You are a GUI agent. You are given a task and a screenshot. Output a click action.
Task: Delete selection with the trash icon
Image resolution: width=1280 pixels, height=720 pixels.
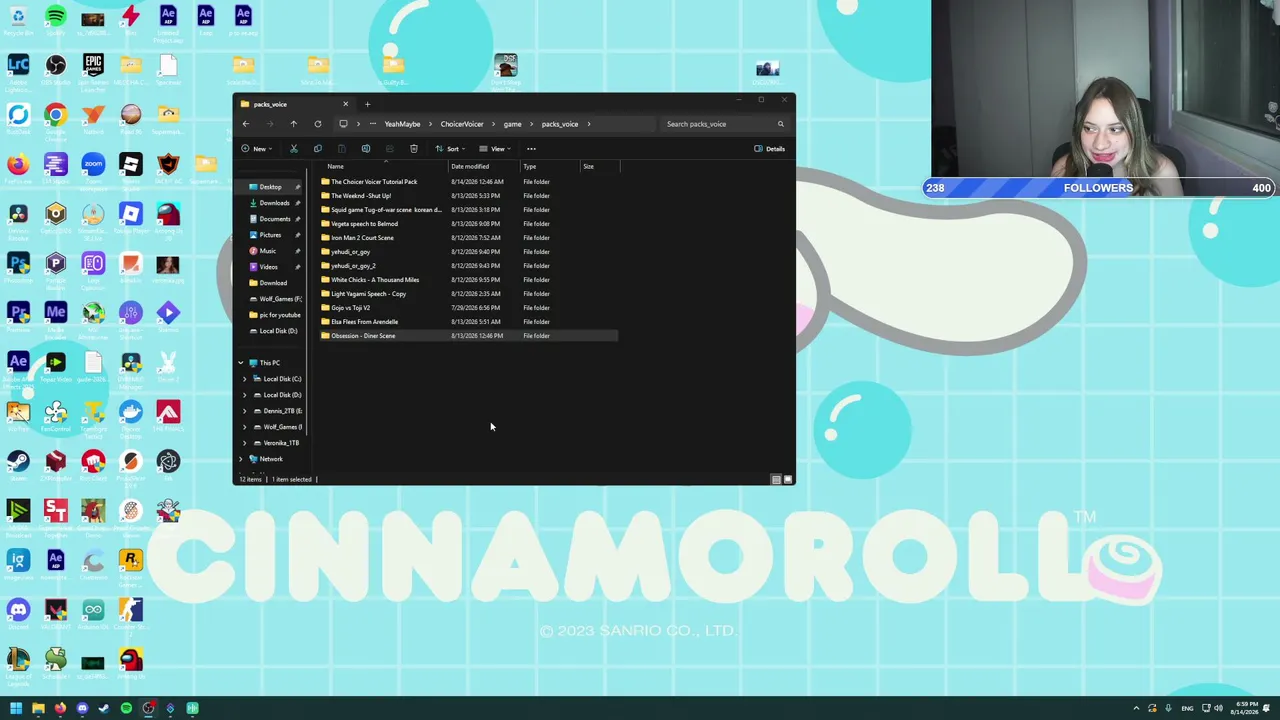coord(414,149)
